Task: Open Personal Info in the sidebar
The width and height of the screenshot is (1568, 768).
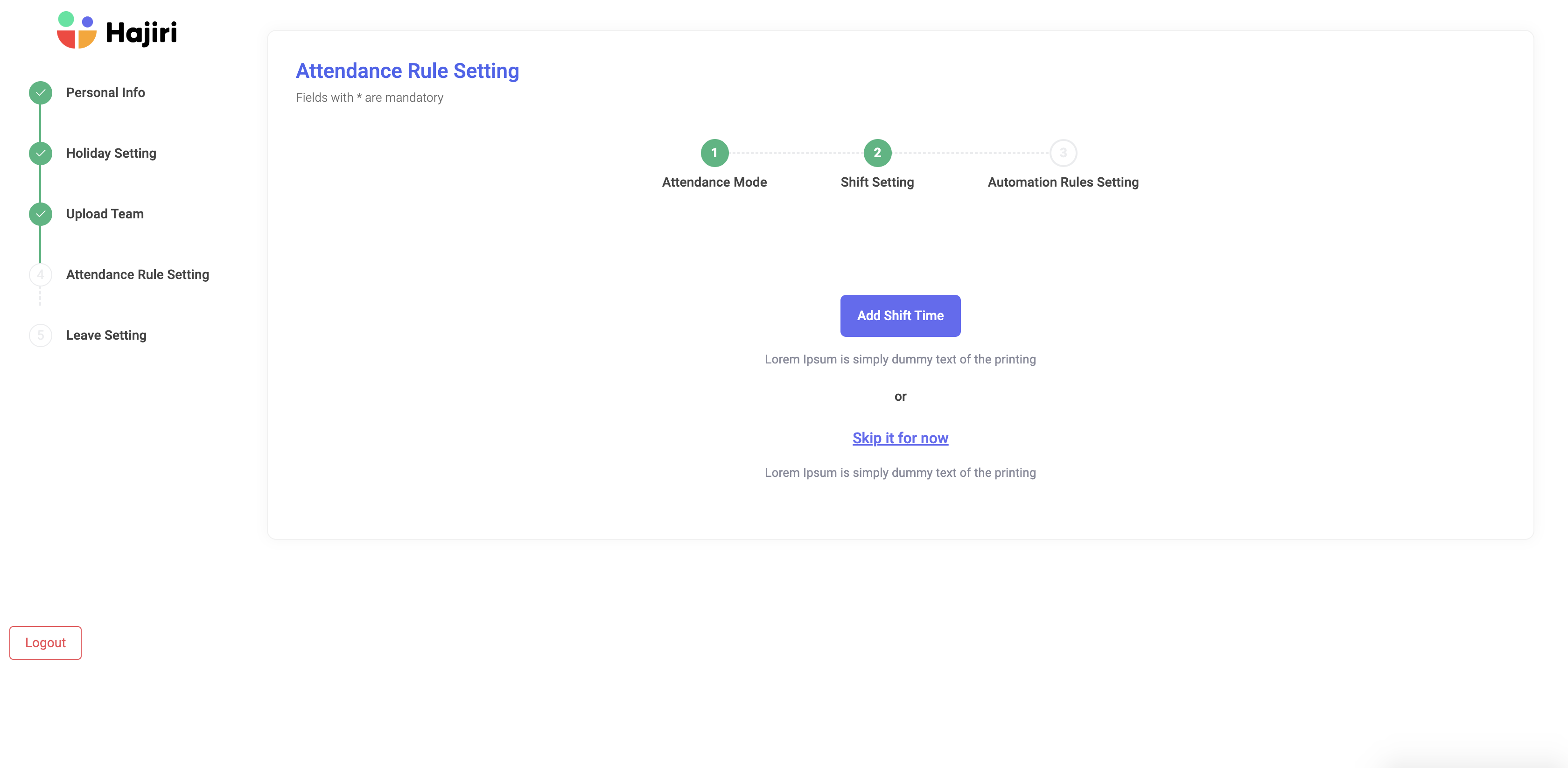Action: pos(105,92)
